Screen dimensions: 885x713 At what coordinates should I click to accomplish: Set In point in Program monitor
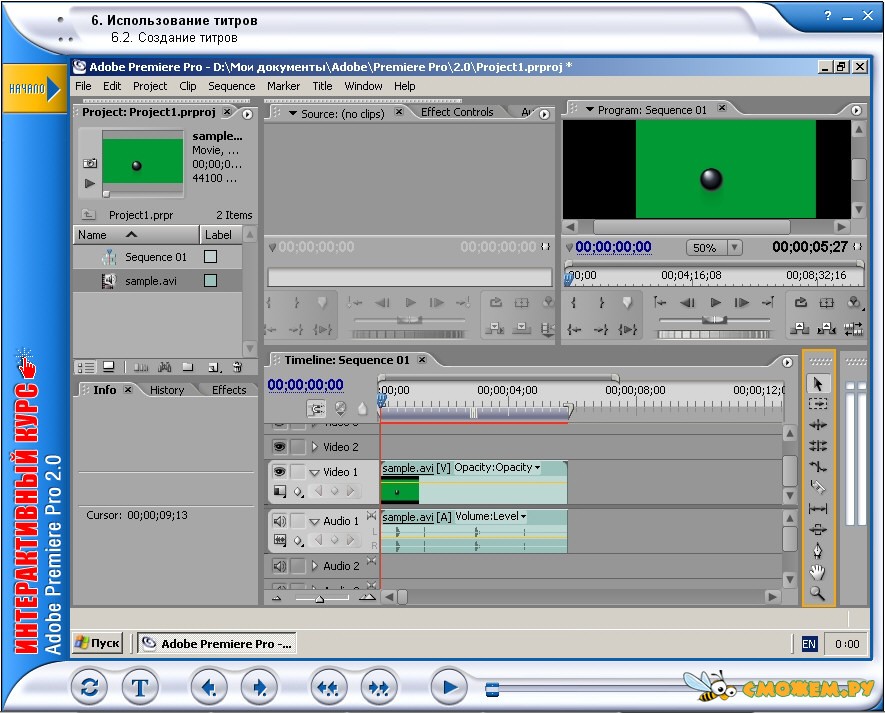(574, 303)
